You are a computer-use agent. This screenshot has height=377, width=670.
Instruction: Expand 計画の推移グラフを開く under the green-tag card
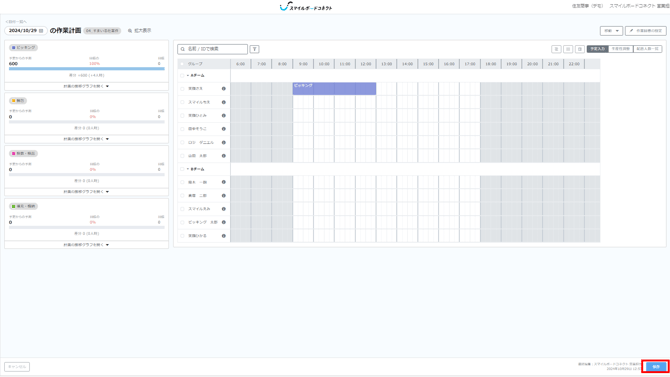click(x=86, y=245)
